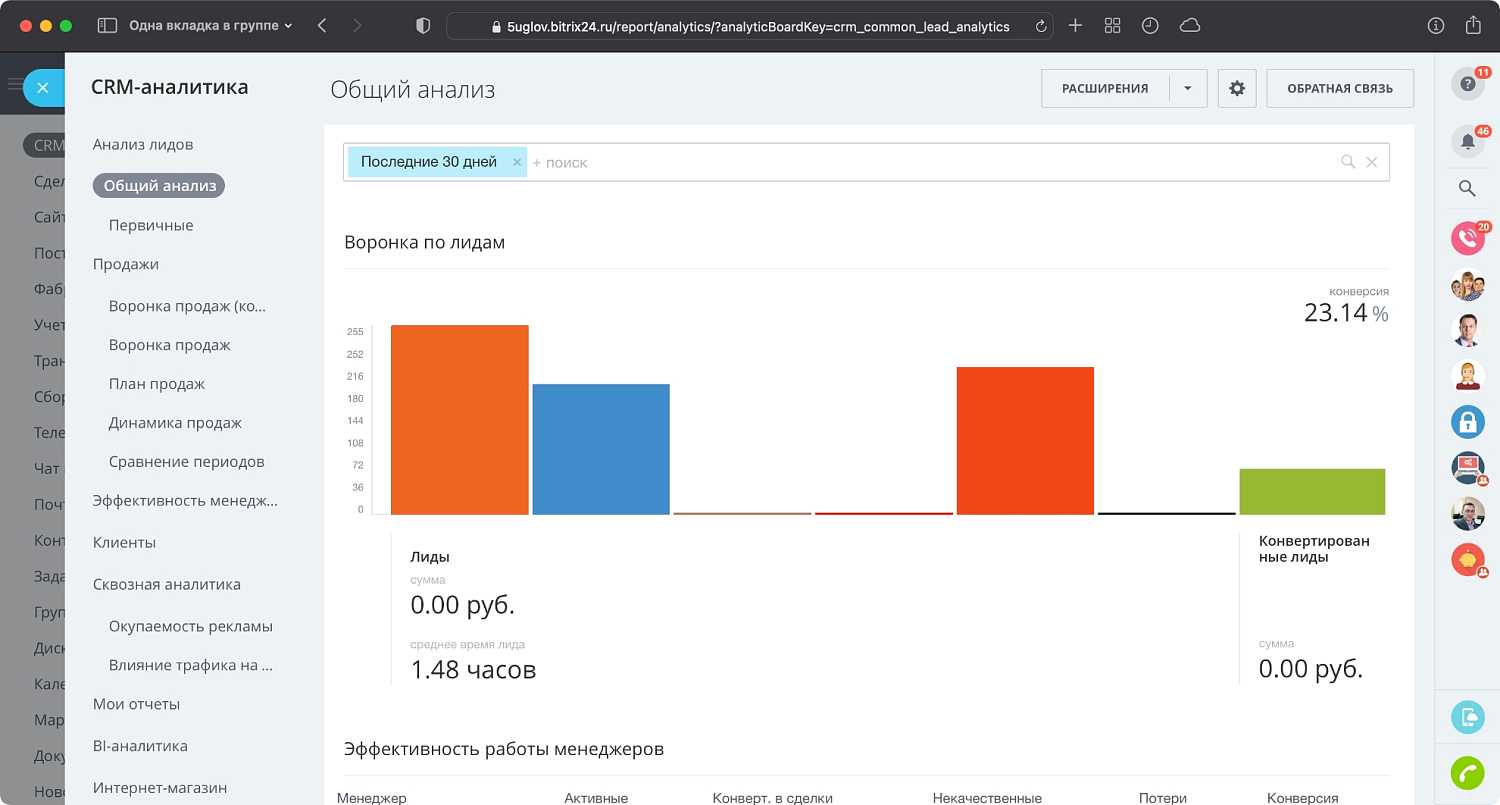Open the telephony calls panel
The width and height of the screenshot is (1500, 805).
[1467, 238]
